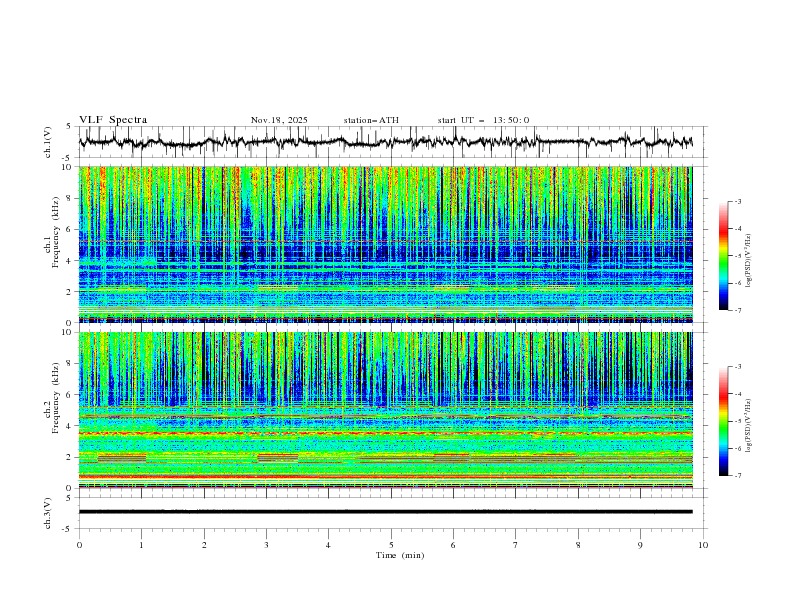Click inside the ch.1 spectrogram panel
Screen dimensions: 792x612
(x=385, y=244)
